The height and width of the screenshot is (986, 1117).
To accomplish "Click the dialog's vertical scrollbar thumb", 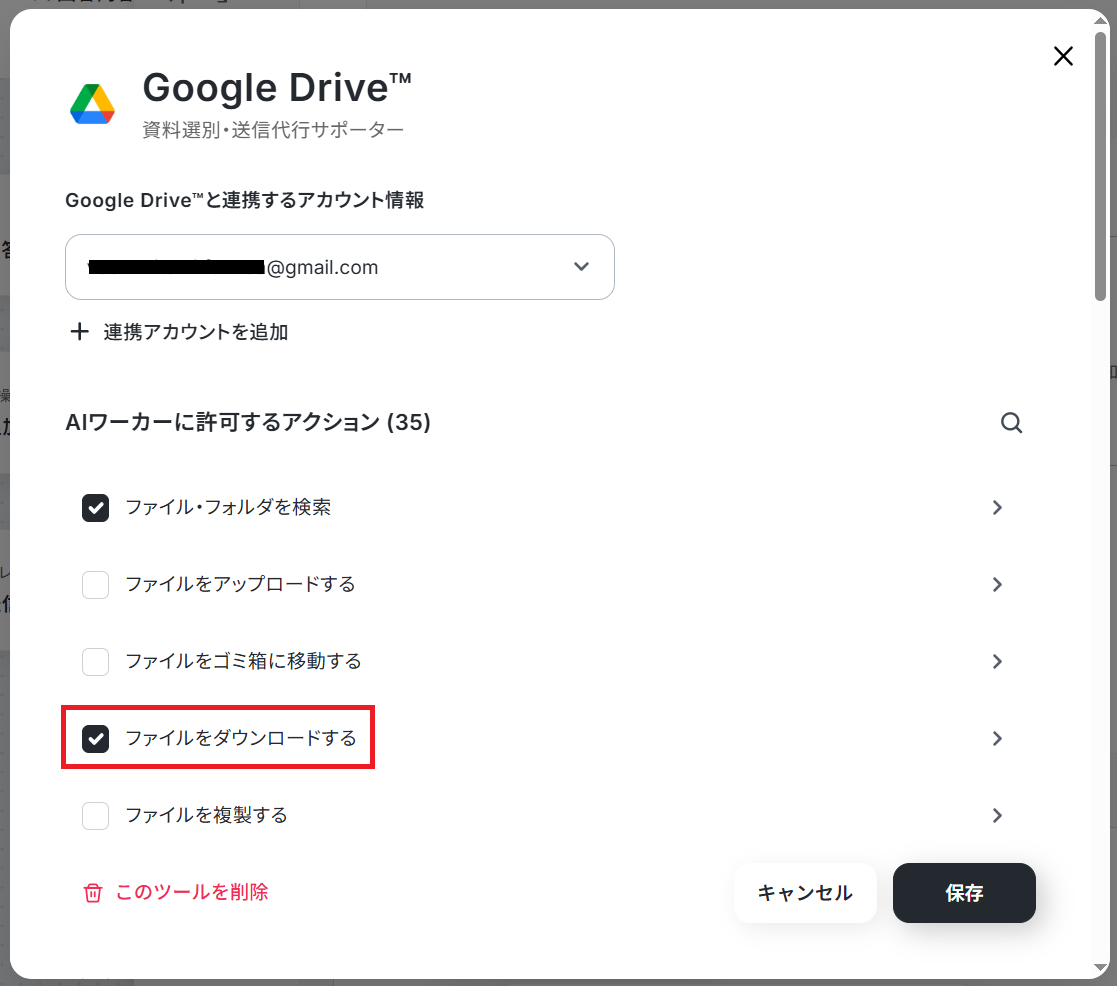I will click(x=1101, y=165).
